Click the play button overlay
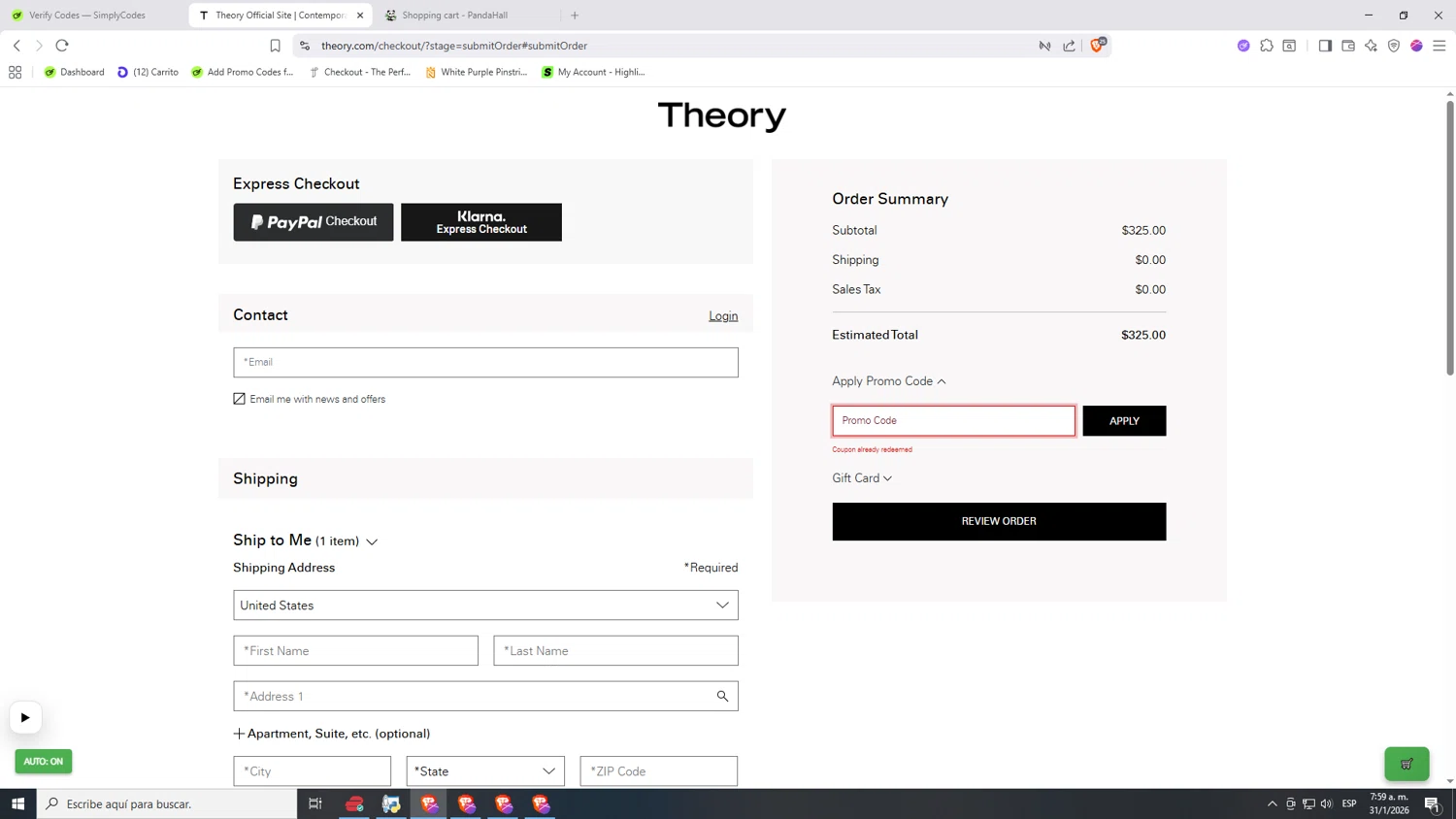1456x819 pixels. click(x=25, y=718)
